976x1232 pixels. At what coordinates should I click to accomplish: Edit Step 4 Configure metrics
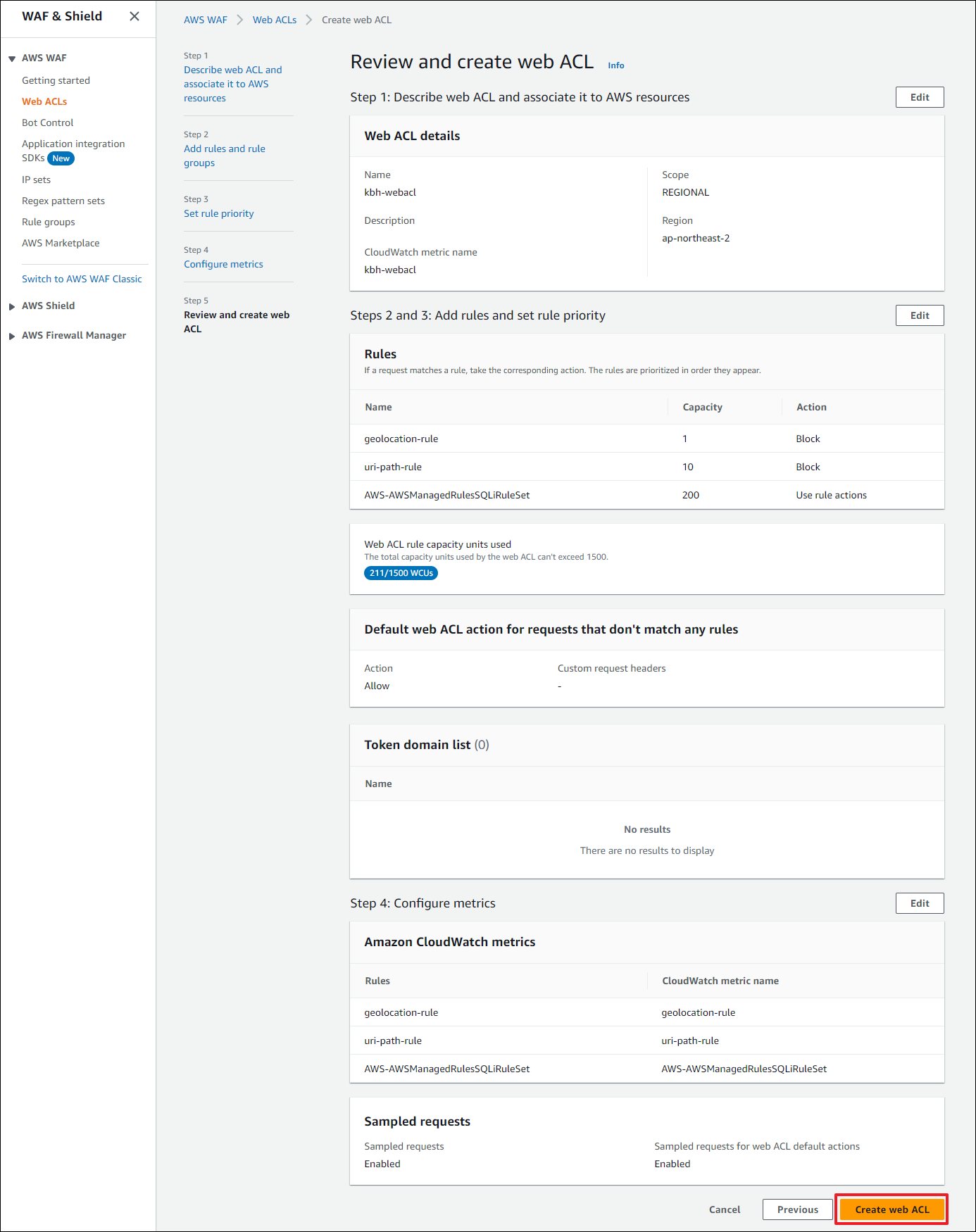point(920,903)
